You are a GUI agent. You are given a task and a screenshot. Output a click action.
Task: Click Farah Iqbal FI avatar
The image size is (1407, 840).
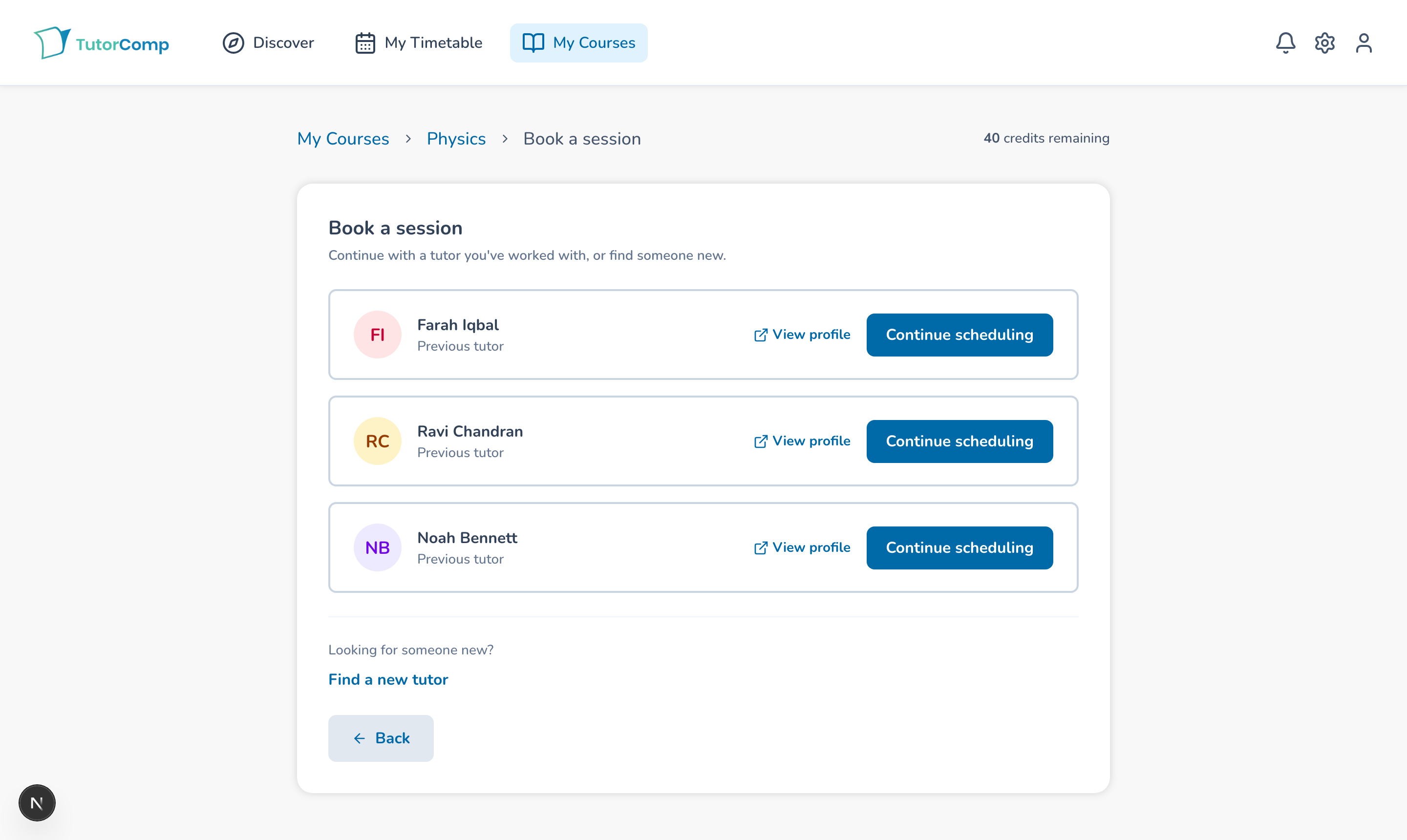click(378, 335)
